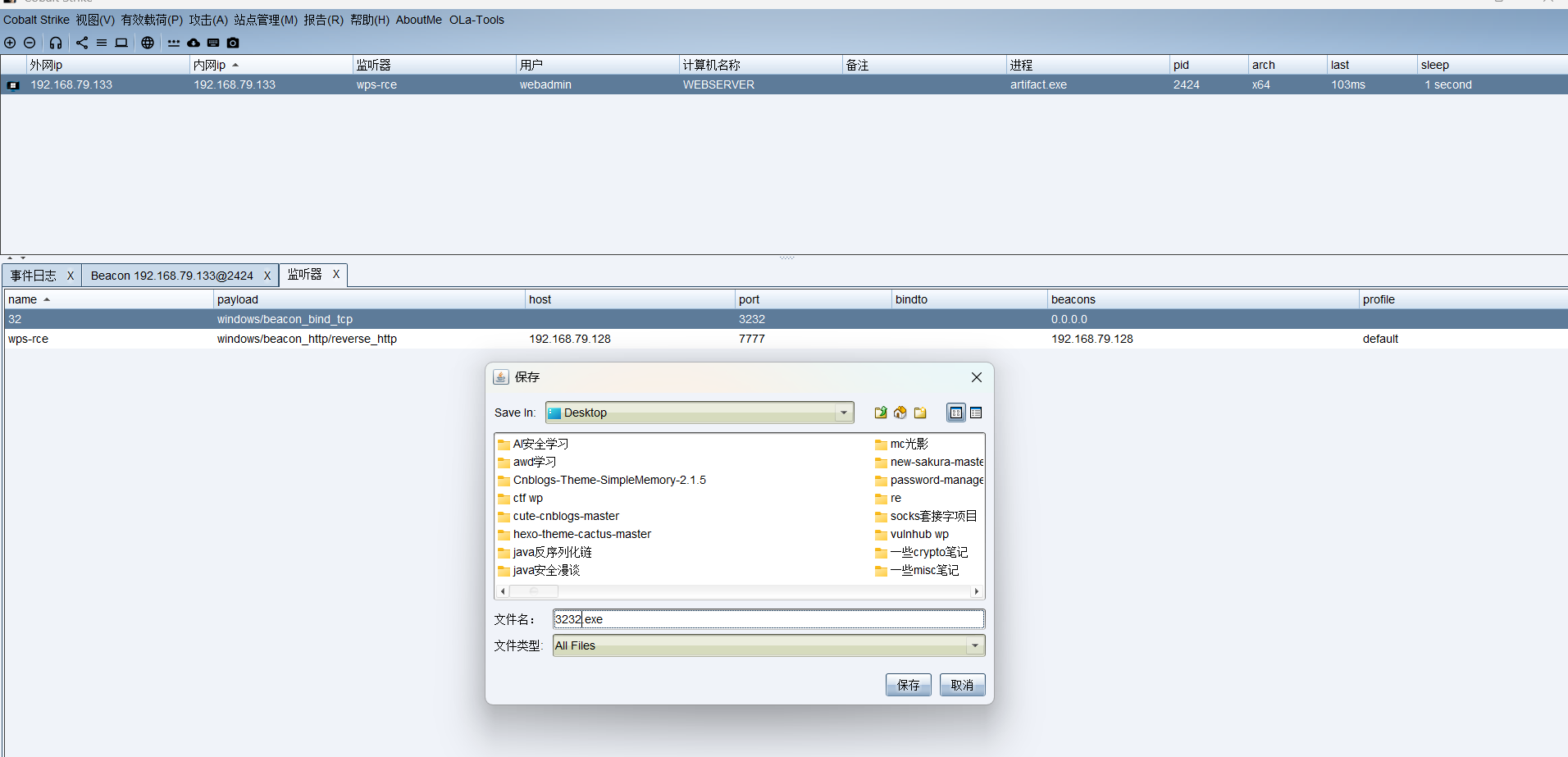Select the webadmin beacon session row
Viewport: 1568px width, 757px height.
click(784, 84)
